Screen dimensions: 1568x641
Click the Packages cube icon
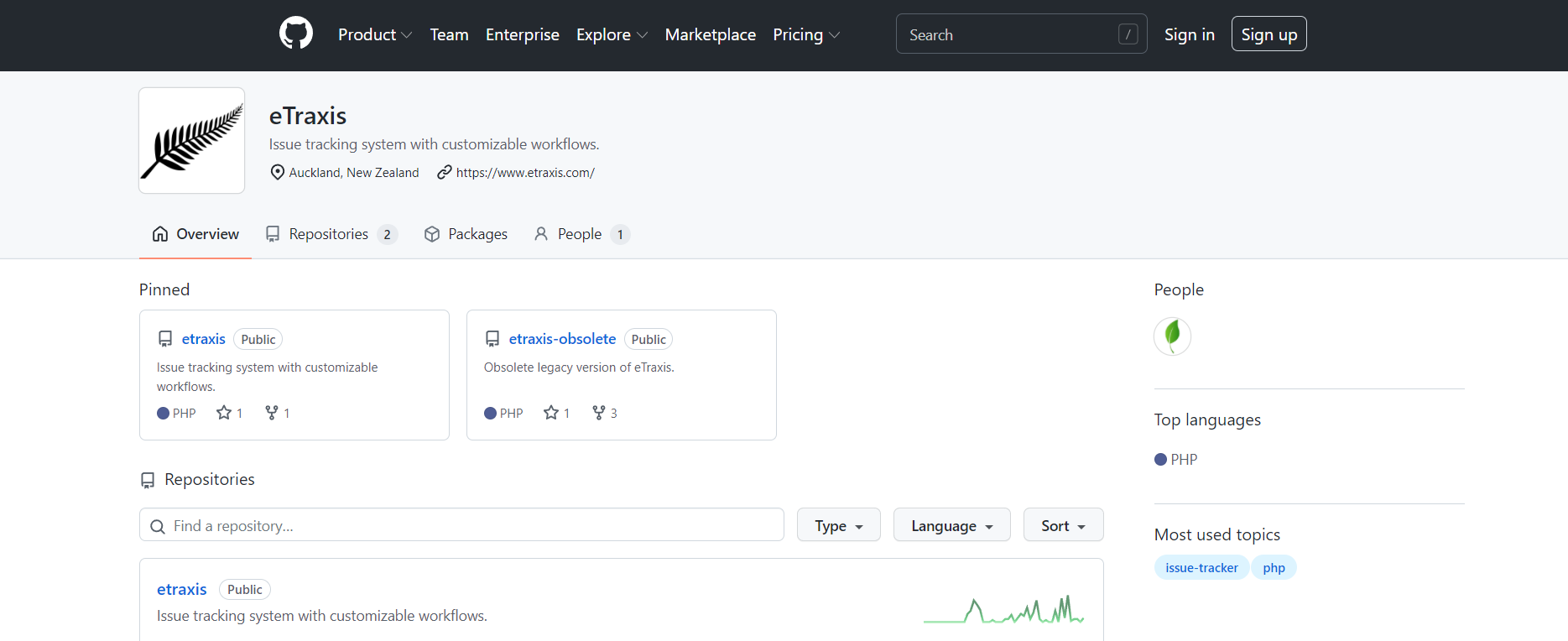pos(432,234)
